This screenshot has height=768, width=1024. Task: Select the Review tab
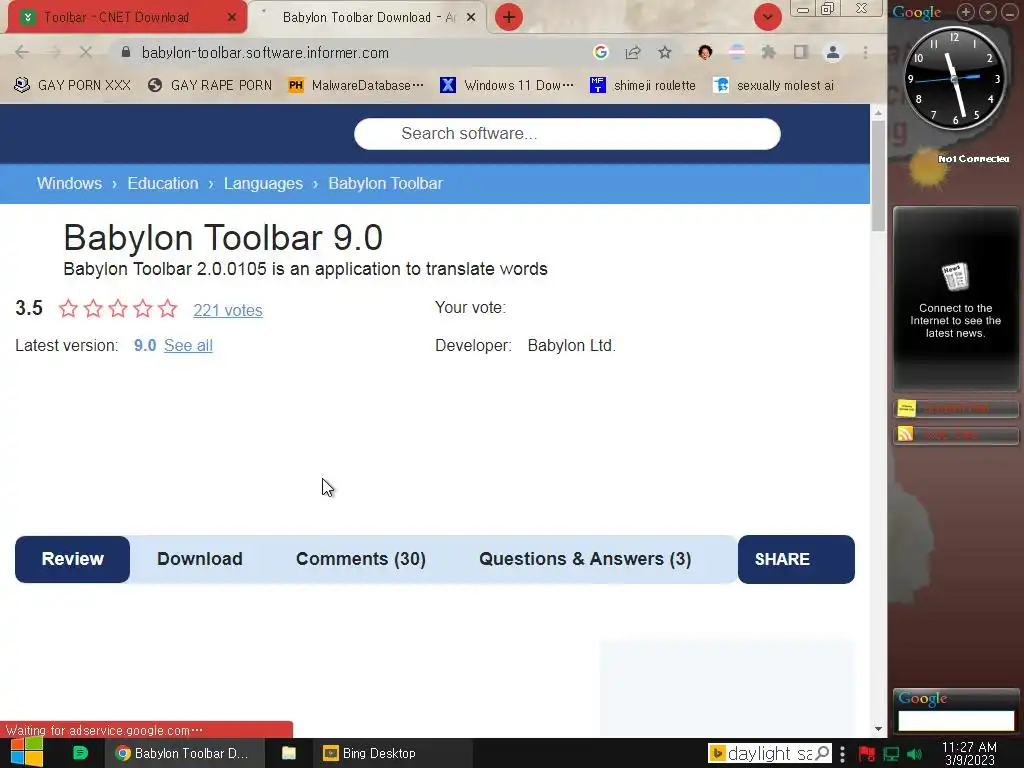click(72, 559)
